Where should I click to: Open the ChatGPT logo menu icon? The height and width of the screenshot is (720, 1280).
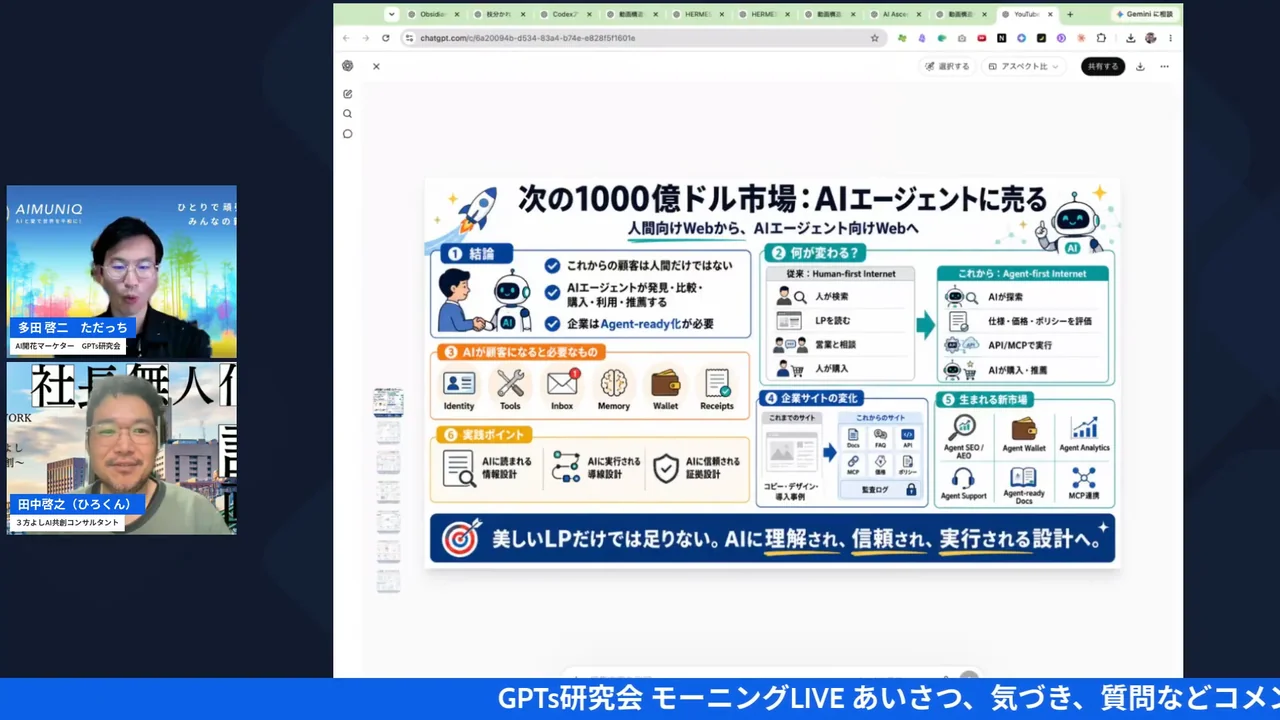347,66
